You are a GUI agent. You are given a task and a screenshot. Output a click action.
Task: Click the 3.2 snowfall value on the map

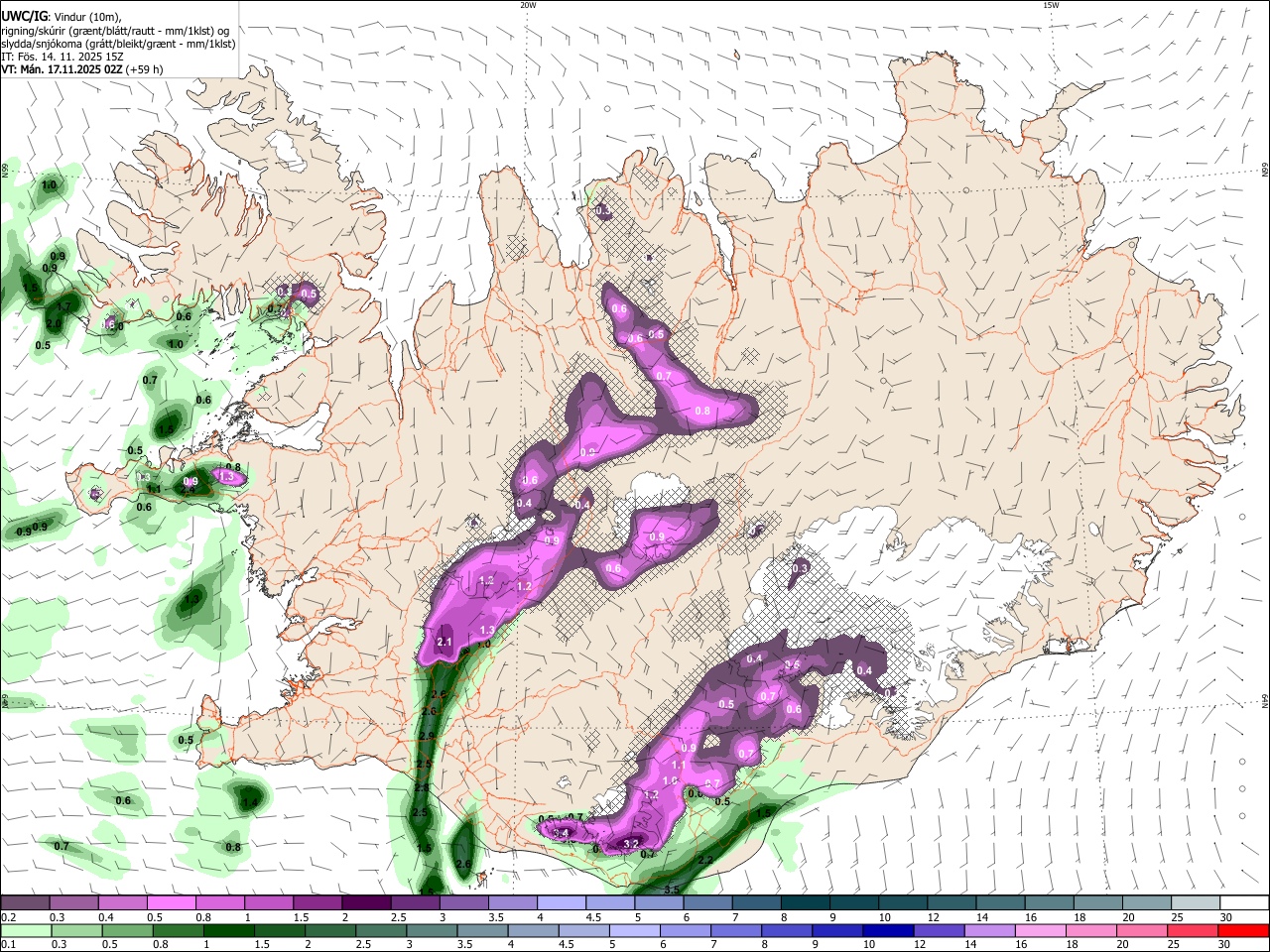tap(631, 844)
